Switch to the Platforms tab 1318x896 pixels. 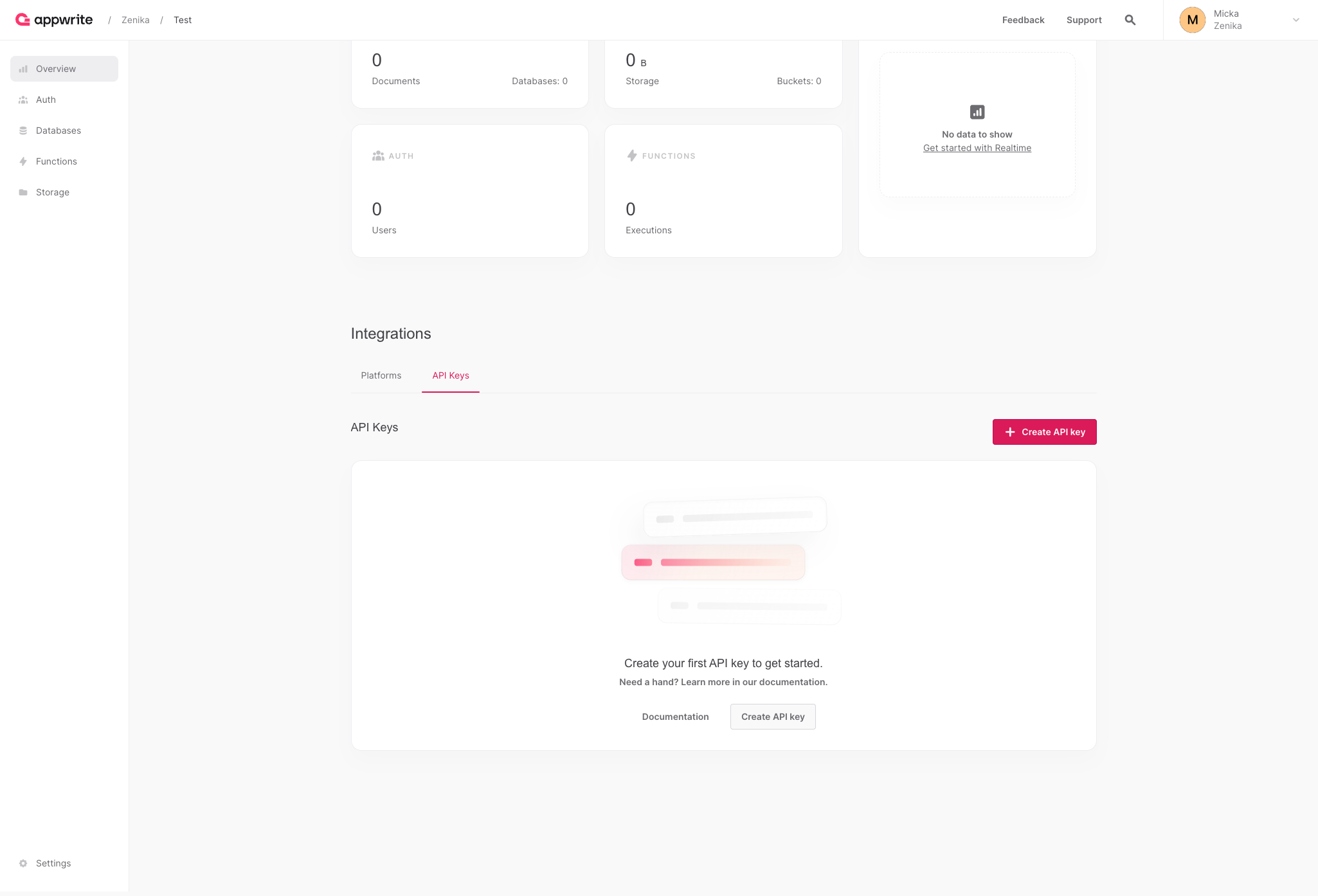tap(381, 375)
